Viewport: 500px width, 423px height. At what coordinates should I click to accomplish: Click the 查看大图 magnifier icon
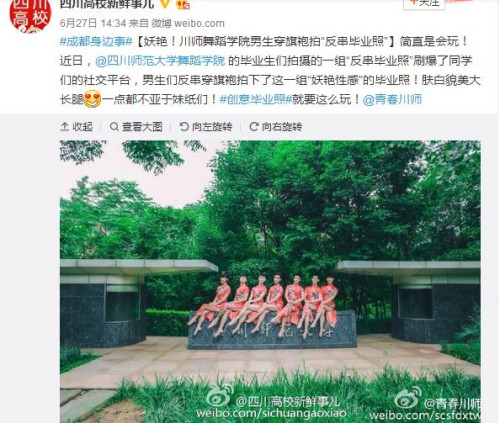pos(114,127)
